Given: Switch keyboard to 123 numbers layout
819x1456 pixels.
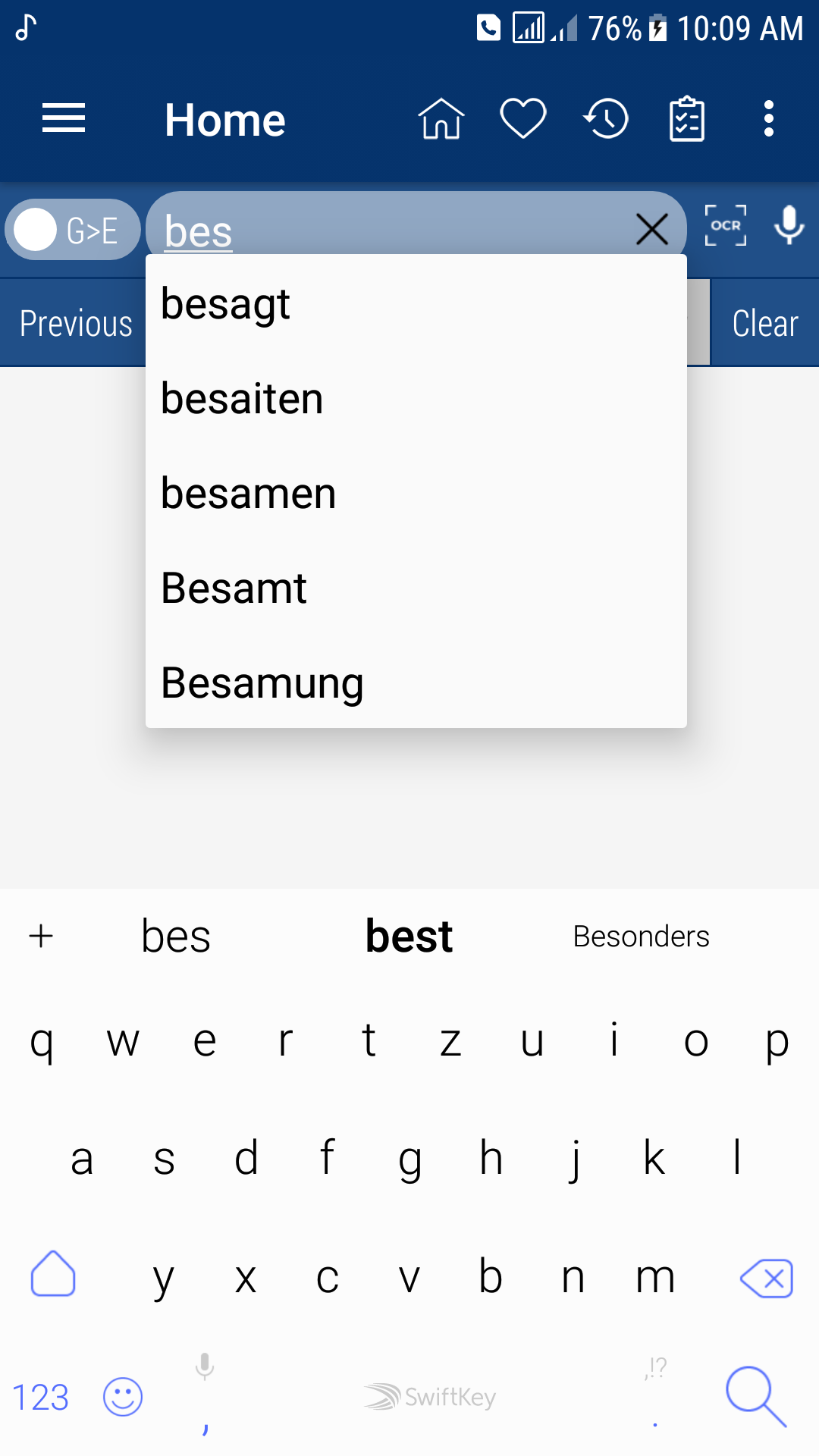Looking at the screenshot, I should [x=41, y=1397].
